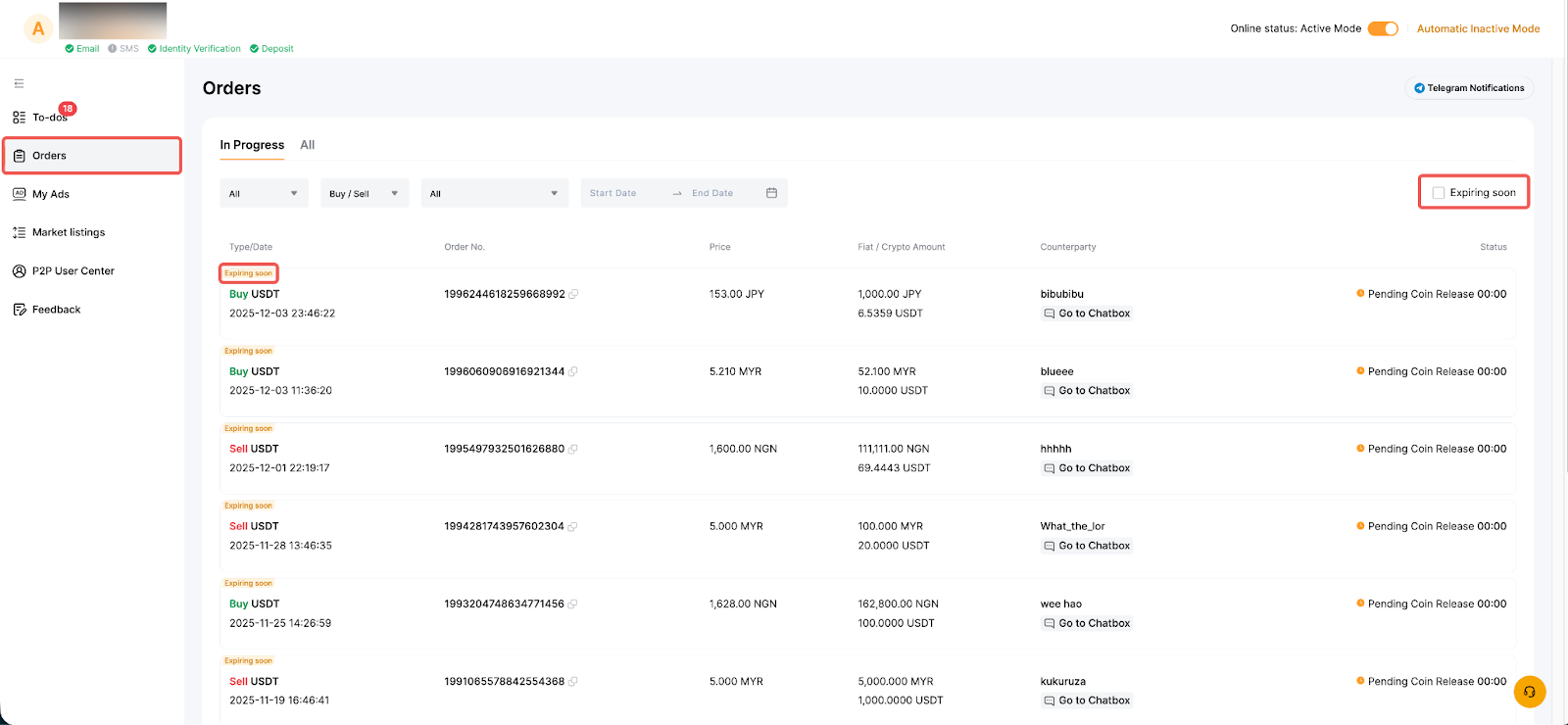Open My Ads in the sidebar
Screen dimensions: 1568x725
(x=51, y=194)
